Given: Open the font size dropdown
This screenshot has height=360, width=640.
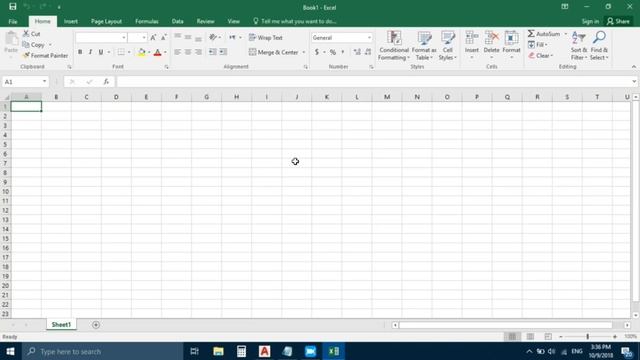Looking at the screenshot, I should click(144, 38).
